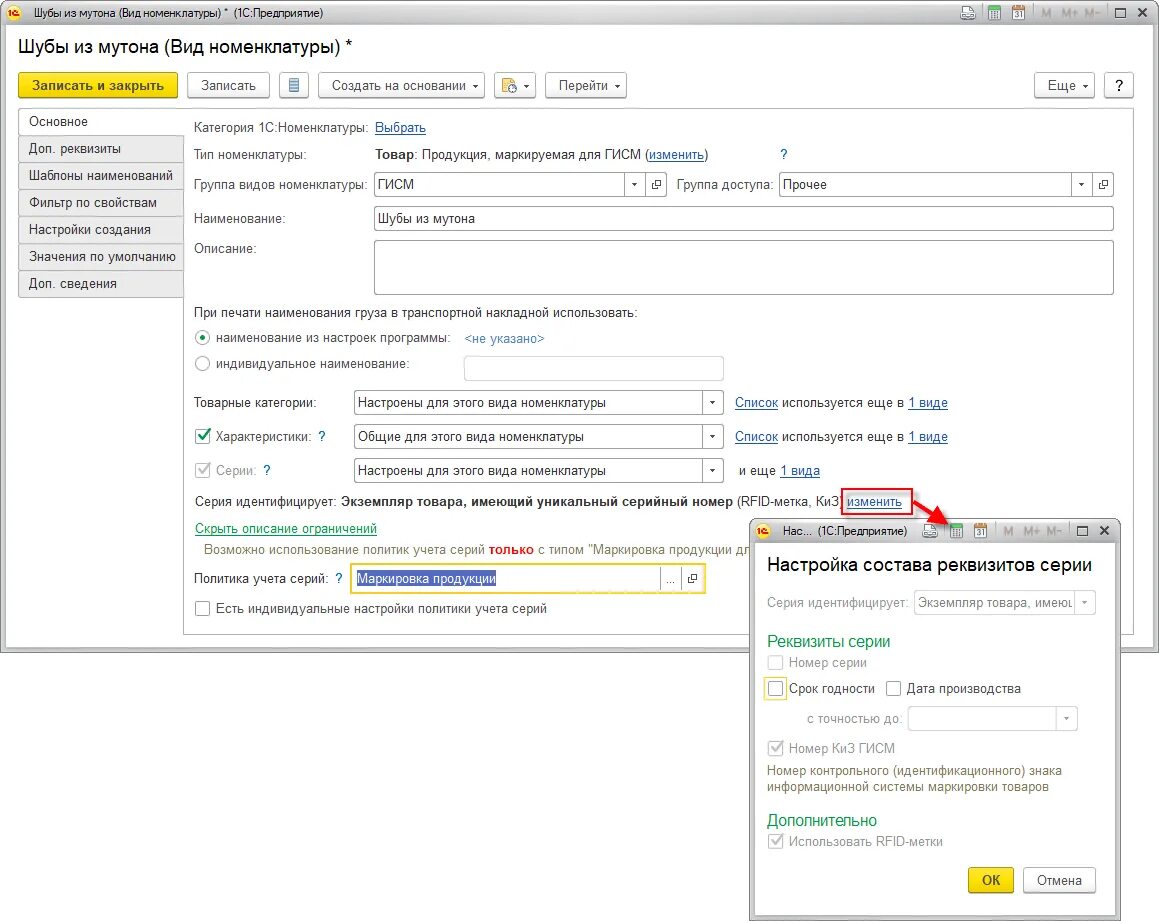This screenshot has width=1159, height=921.
Task: Click the OK button in the dialog
Action: point(990,880)
